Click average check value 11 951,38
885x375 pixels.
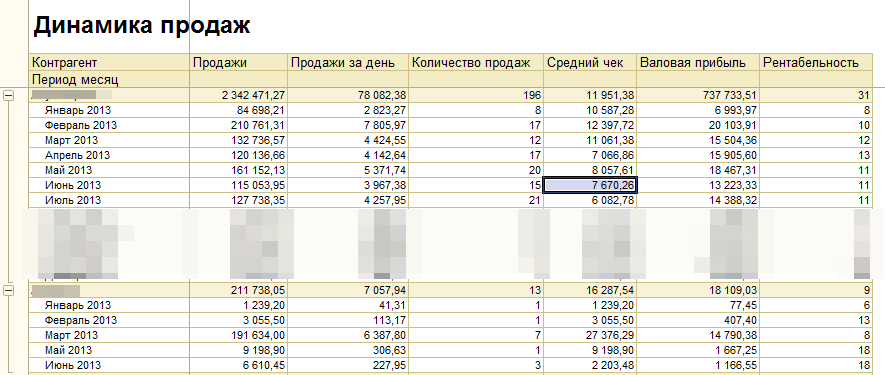point(610,95)
